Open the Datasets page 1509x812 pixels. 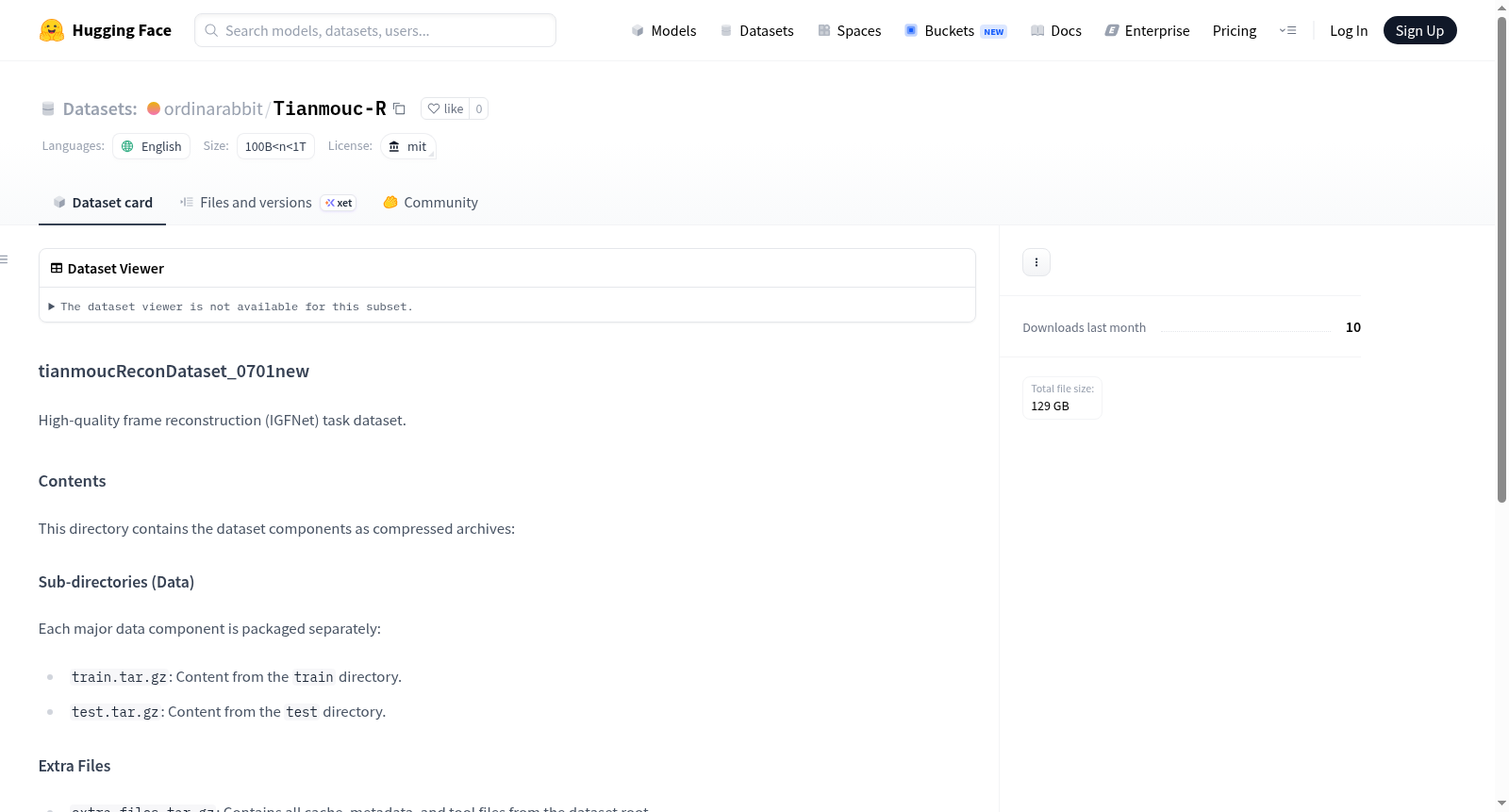[x=756, y=30]
